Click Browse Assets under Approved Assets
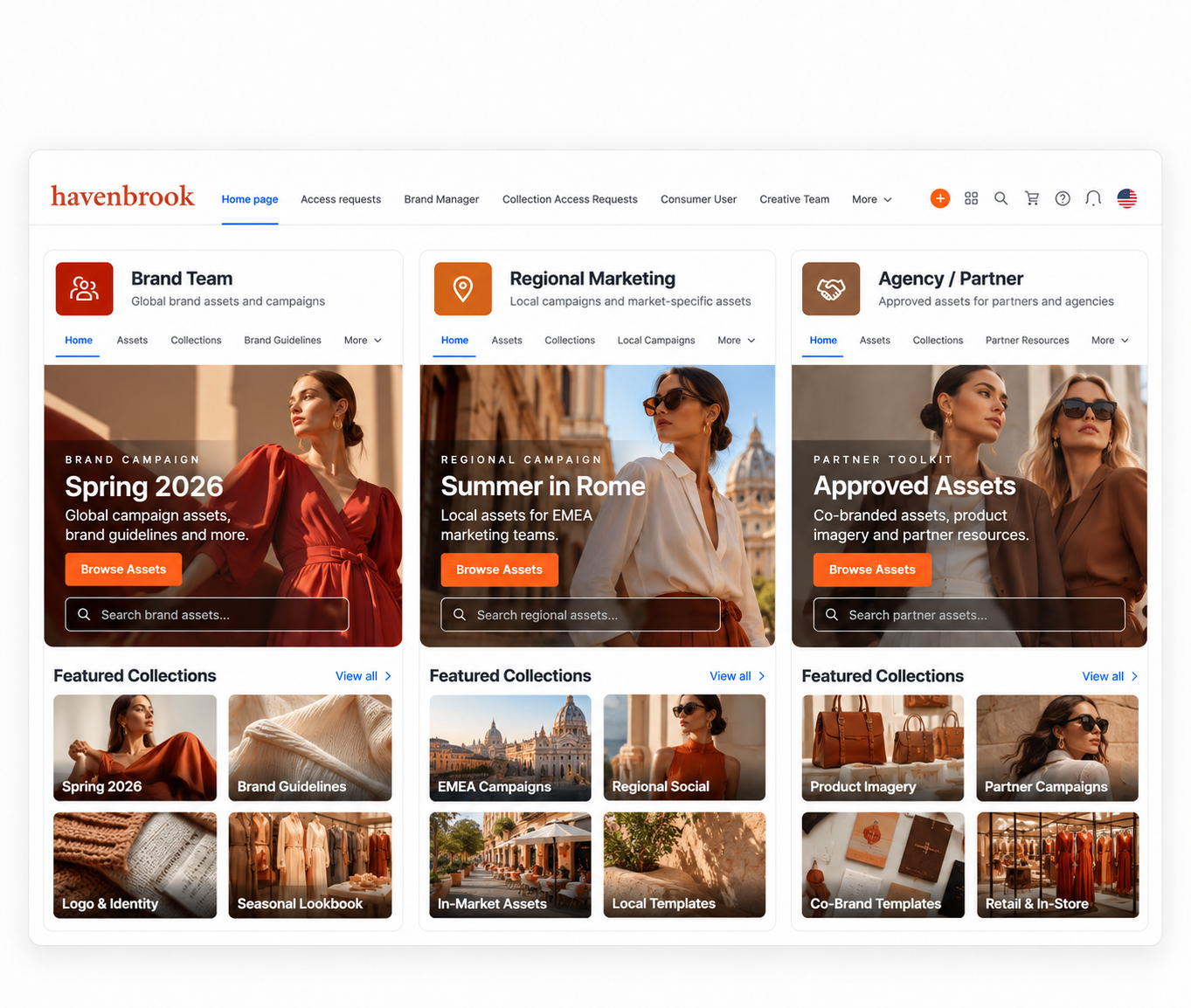 (872, 570)
